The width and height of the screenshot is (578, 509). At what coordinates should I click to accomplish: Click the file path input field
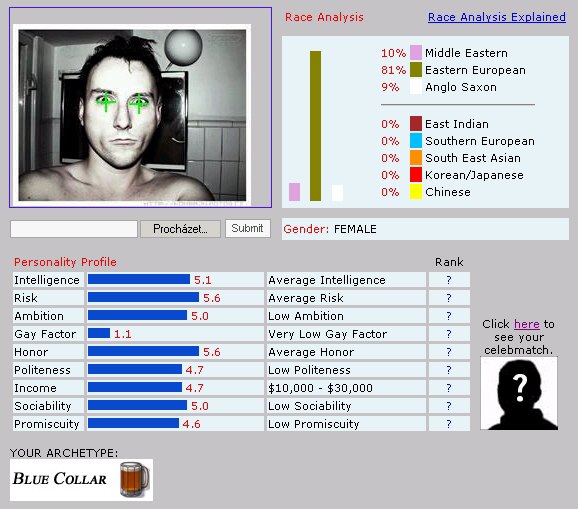[74, 229]
